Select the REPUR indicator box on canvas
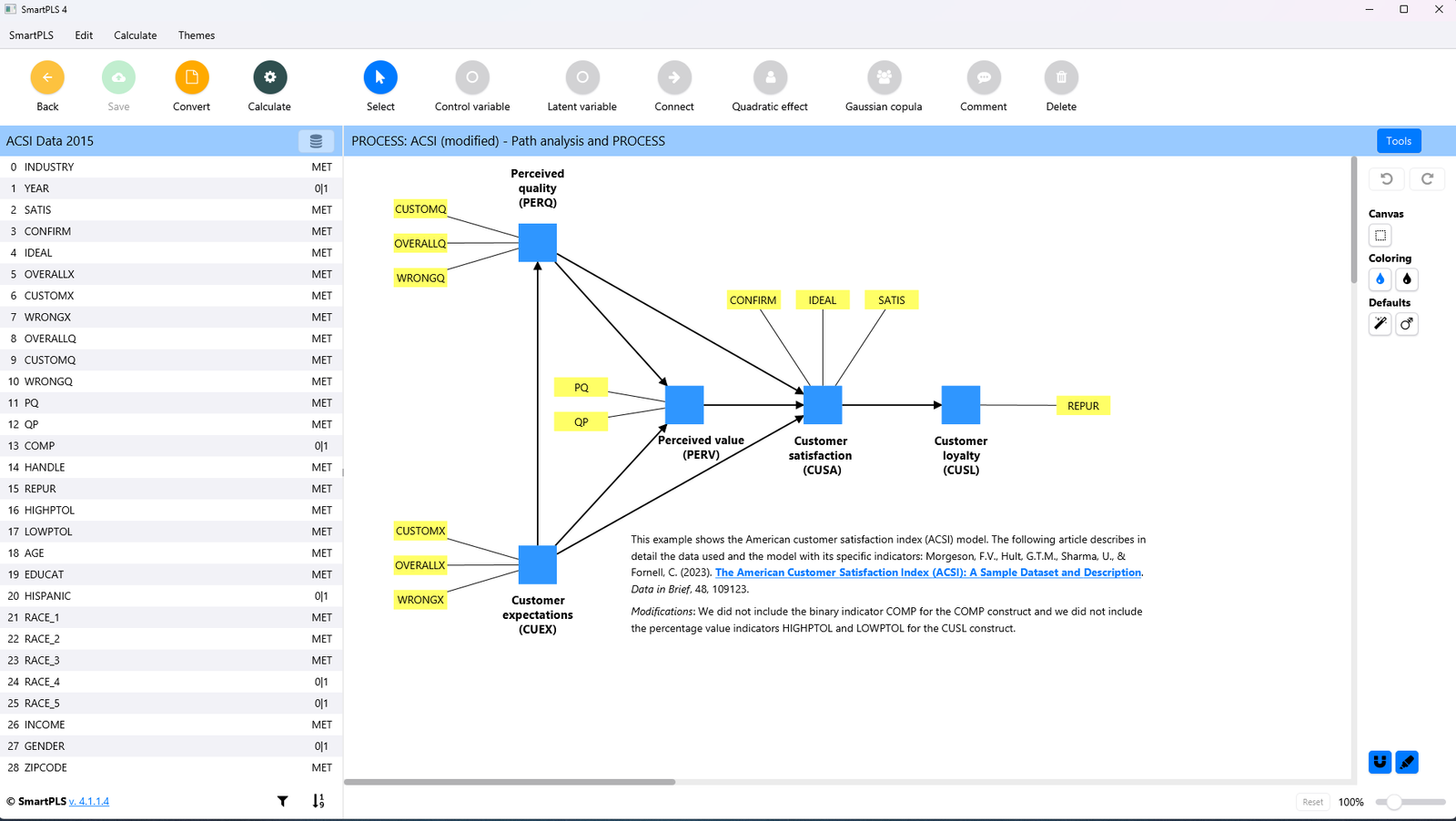The height and width of the screenshot is (821, 1456). point(1083,406)
